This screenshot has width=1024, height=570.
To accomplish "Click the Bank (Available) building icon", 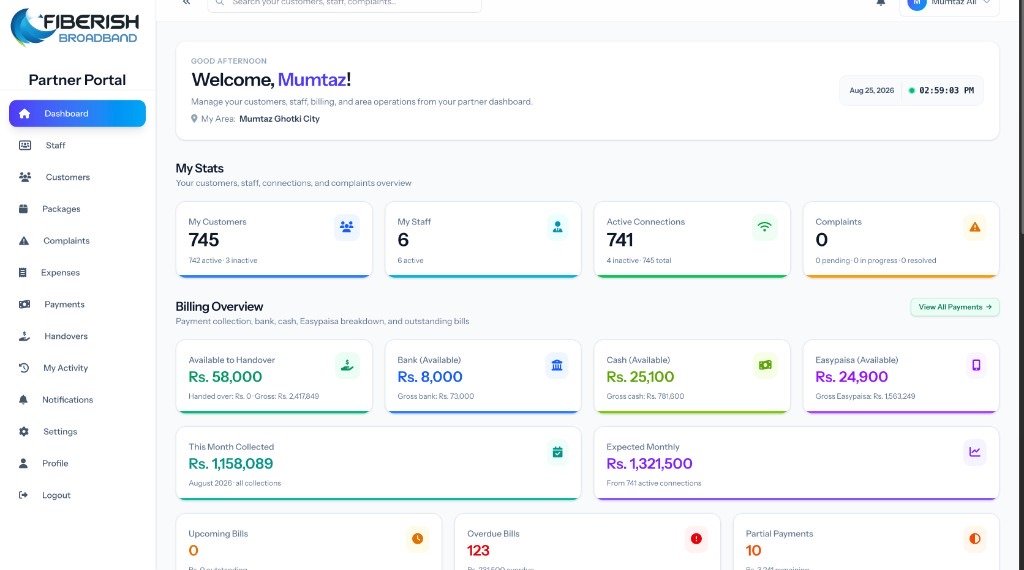I will 557,365.
